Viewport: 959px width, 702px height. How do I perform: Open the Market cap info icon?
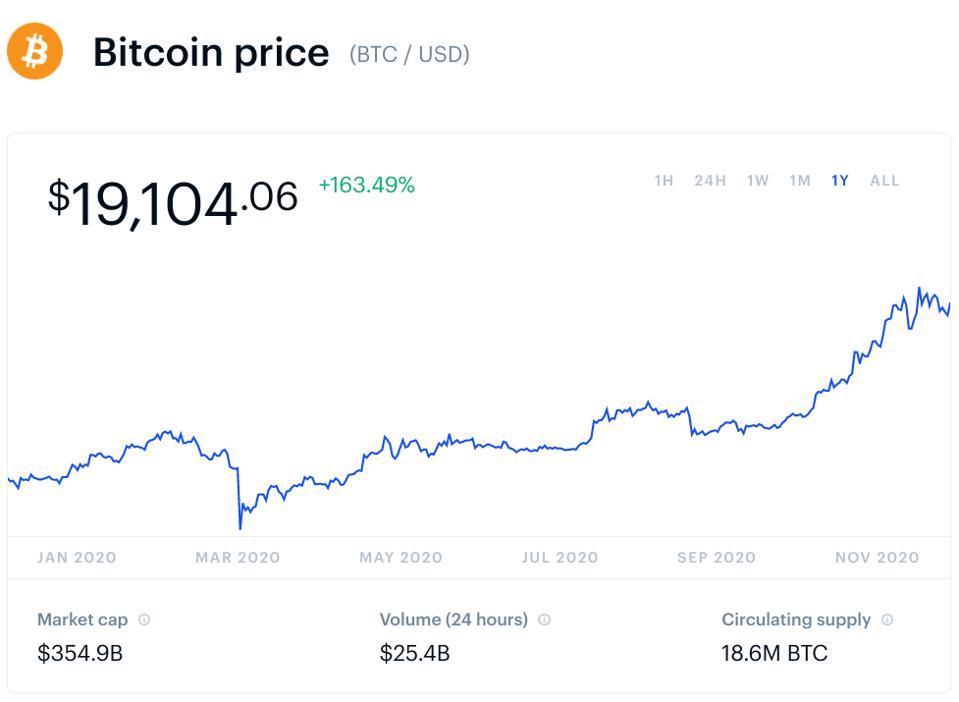pyautogui.click(x=145, y=620)
